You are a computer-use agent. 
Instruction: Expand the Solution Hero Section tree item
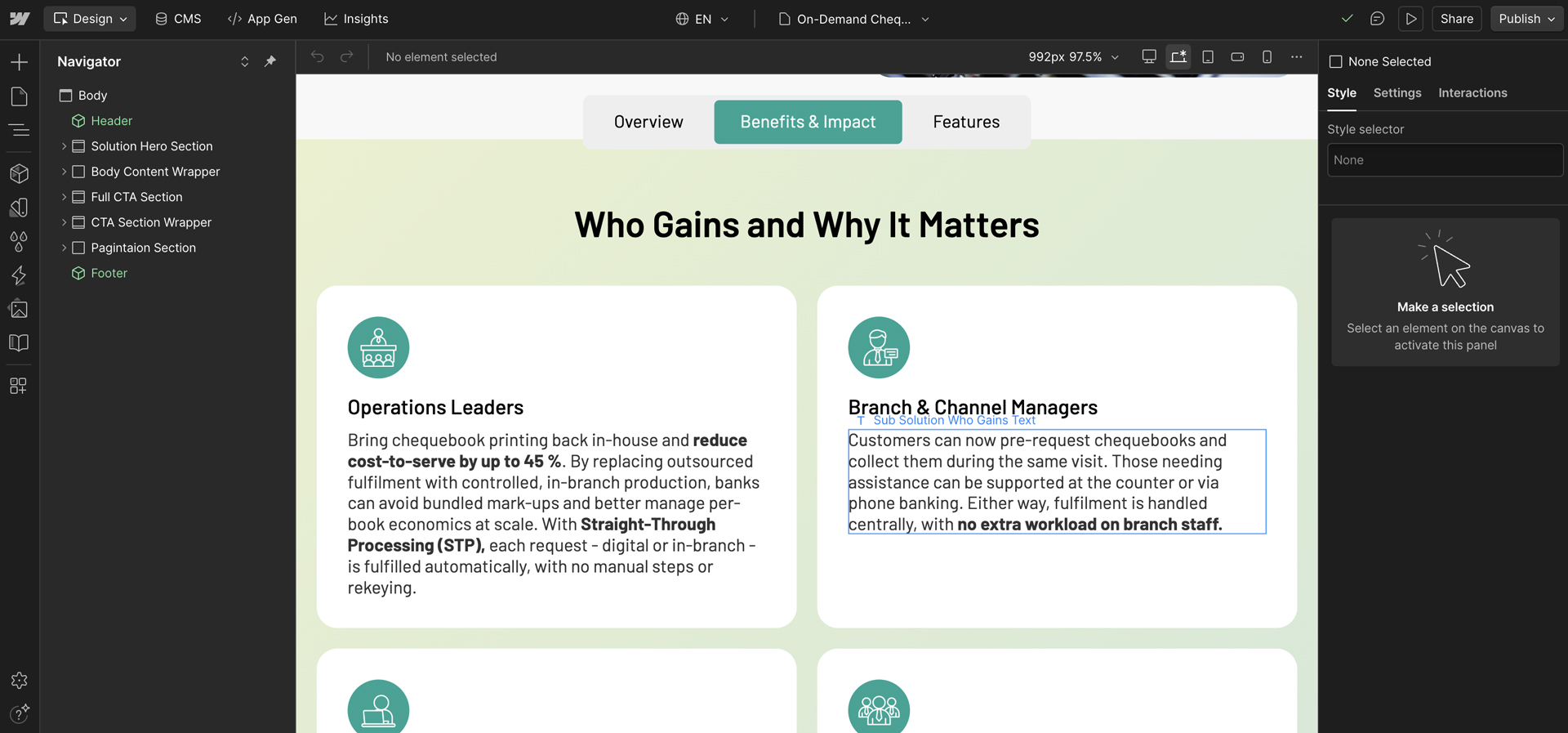point(65,146)
